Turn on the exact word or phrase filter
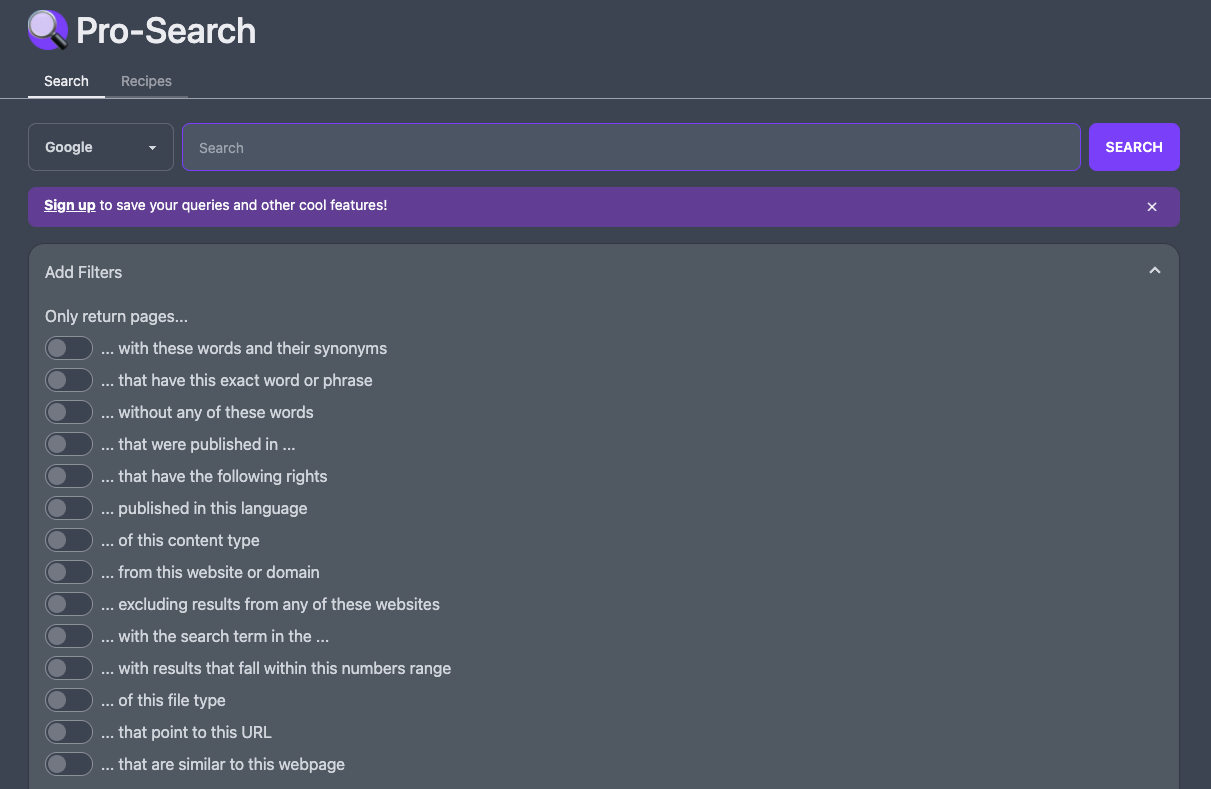Screen dimensions: 1211x789 (x=68, y=379)
